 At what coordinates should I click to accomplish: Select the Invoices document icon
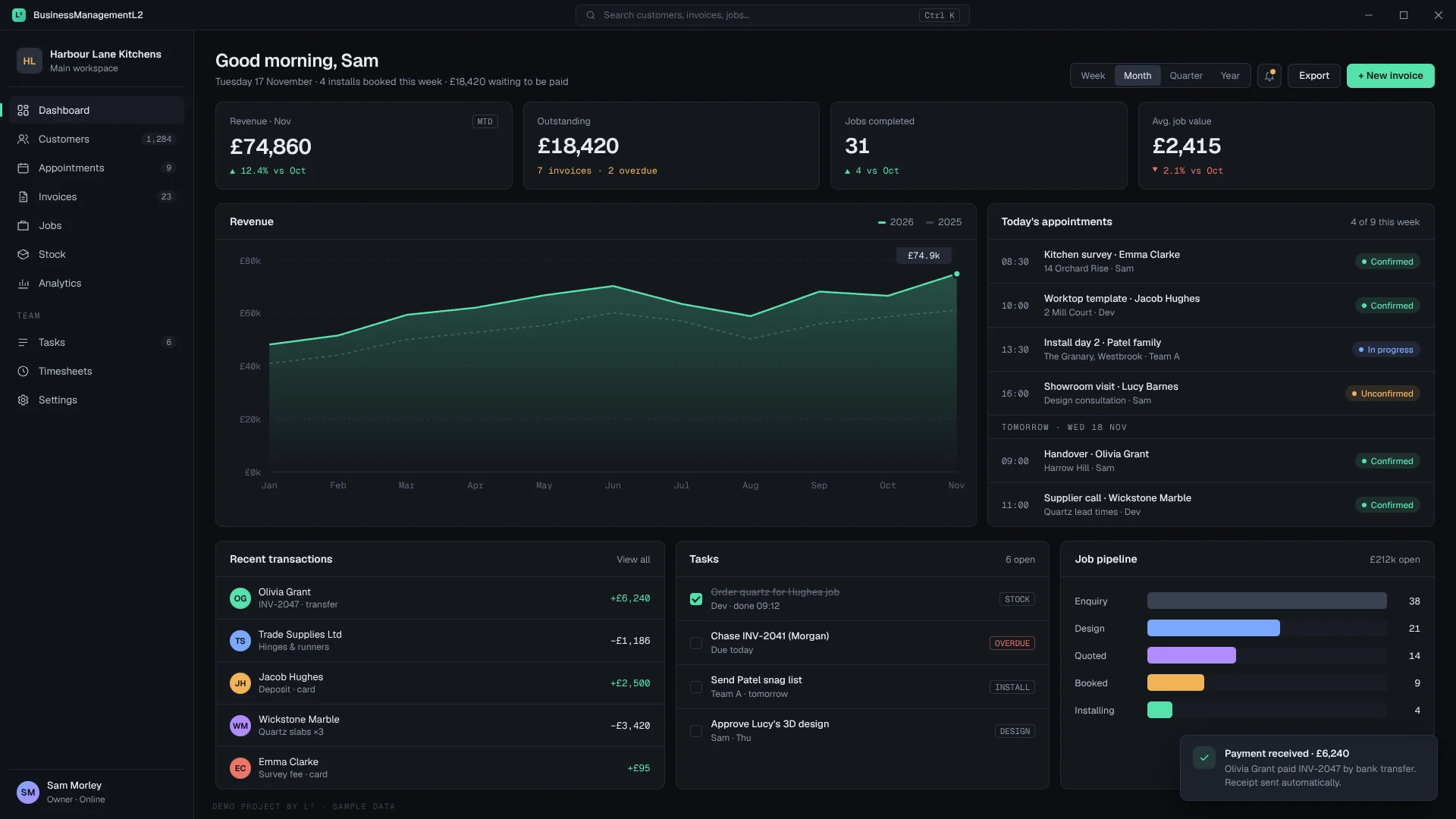24,197
